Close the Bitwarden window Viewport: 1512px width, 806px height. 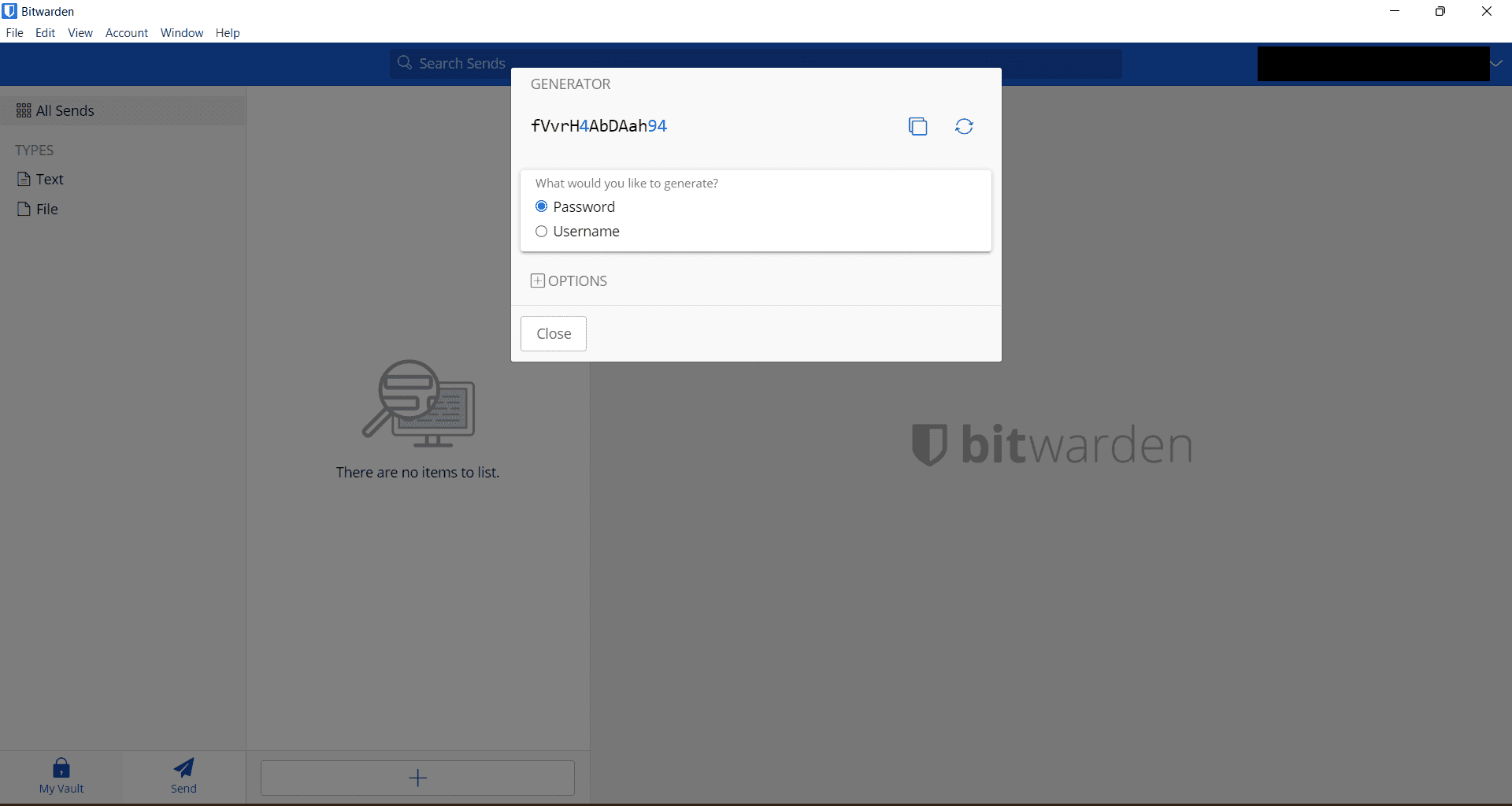point(1487,11)
